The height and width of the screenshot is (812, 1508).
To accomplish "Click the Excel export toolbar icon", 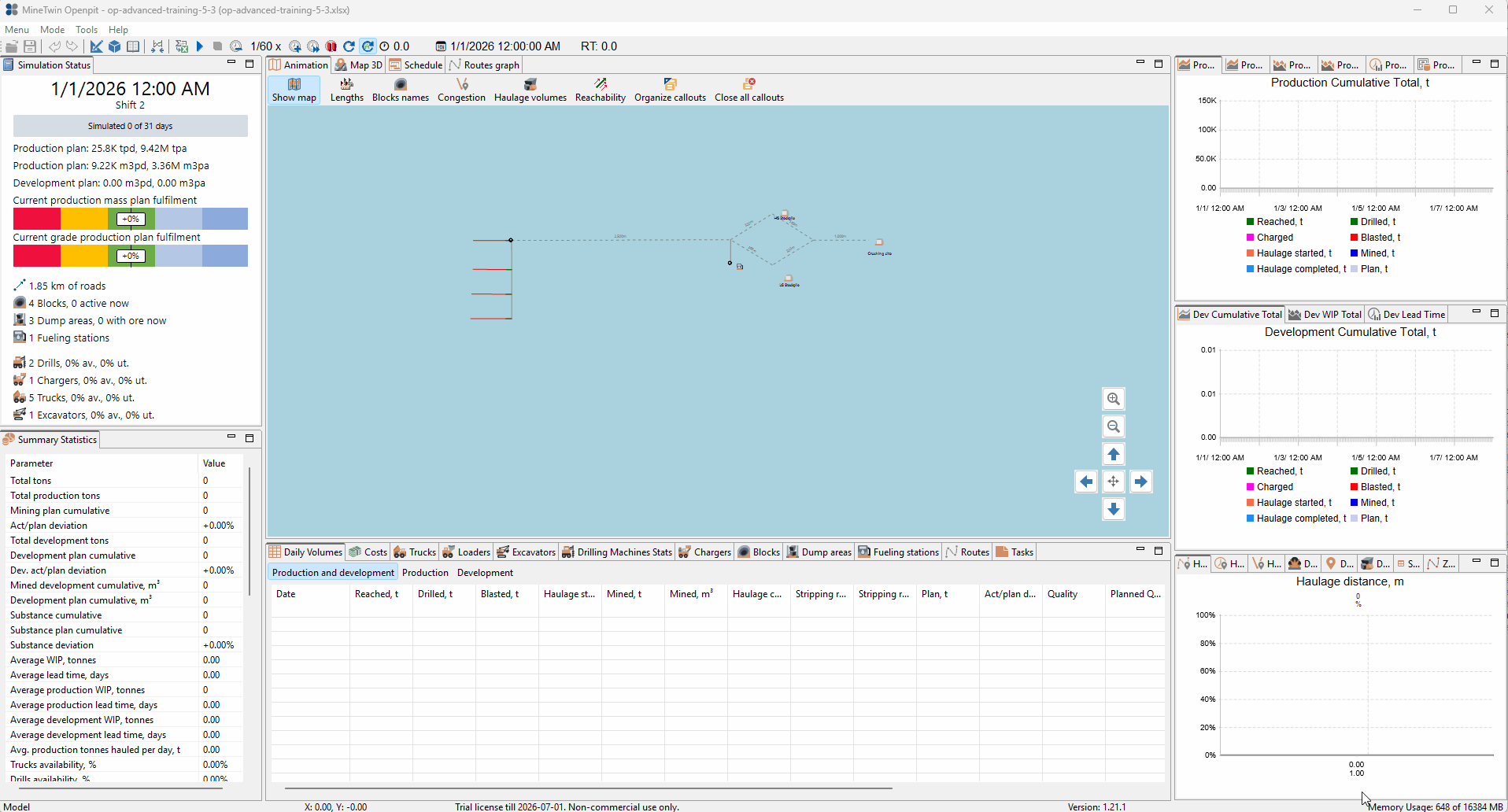I will click(x=182, y=46).
